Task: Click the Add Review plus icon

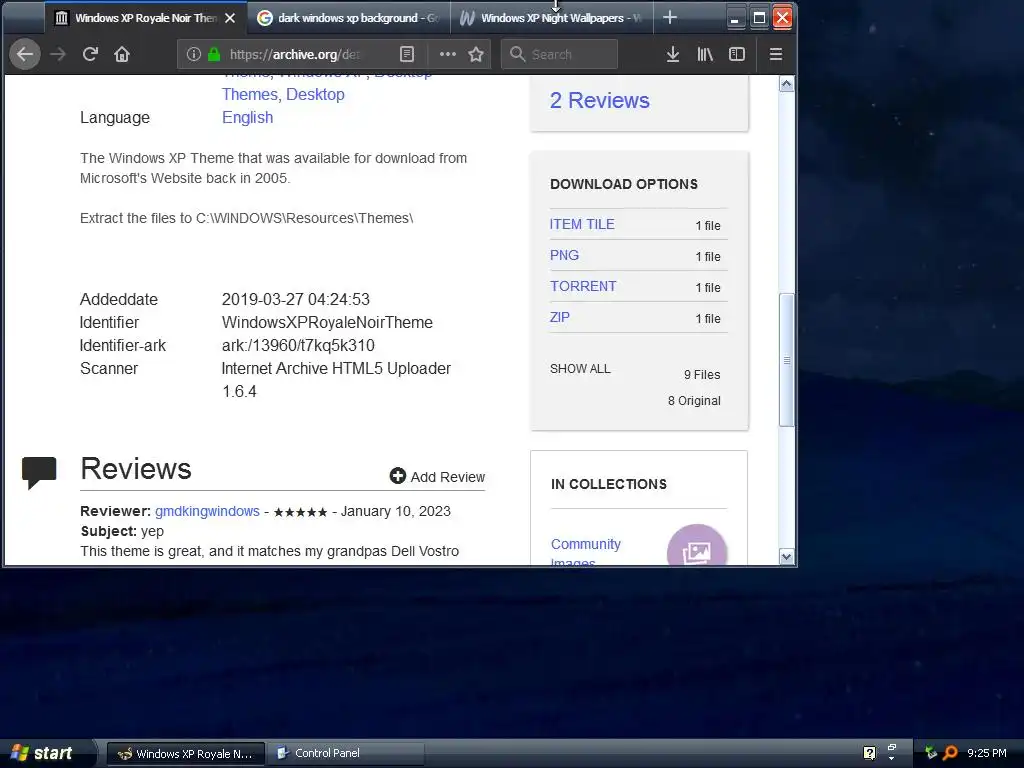Action: point(398,476)
